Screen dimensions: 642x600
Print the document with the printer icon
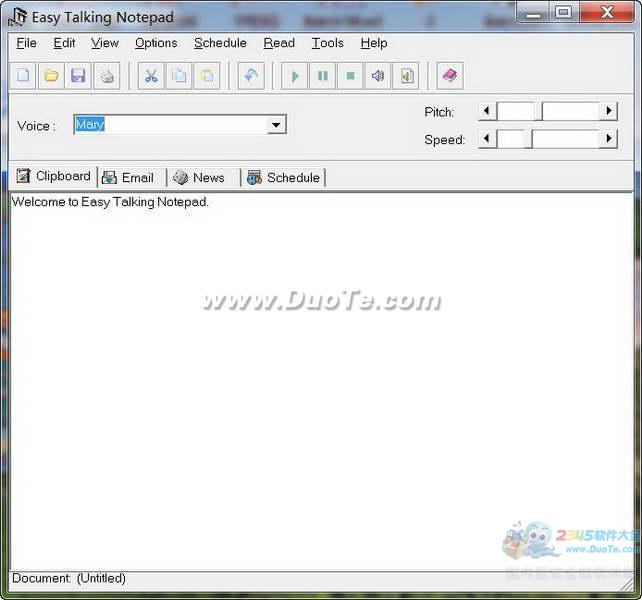[x=107, y=76]
